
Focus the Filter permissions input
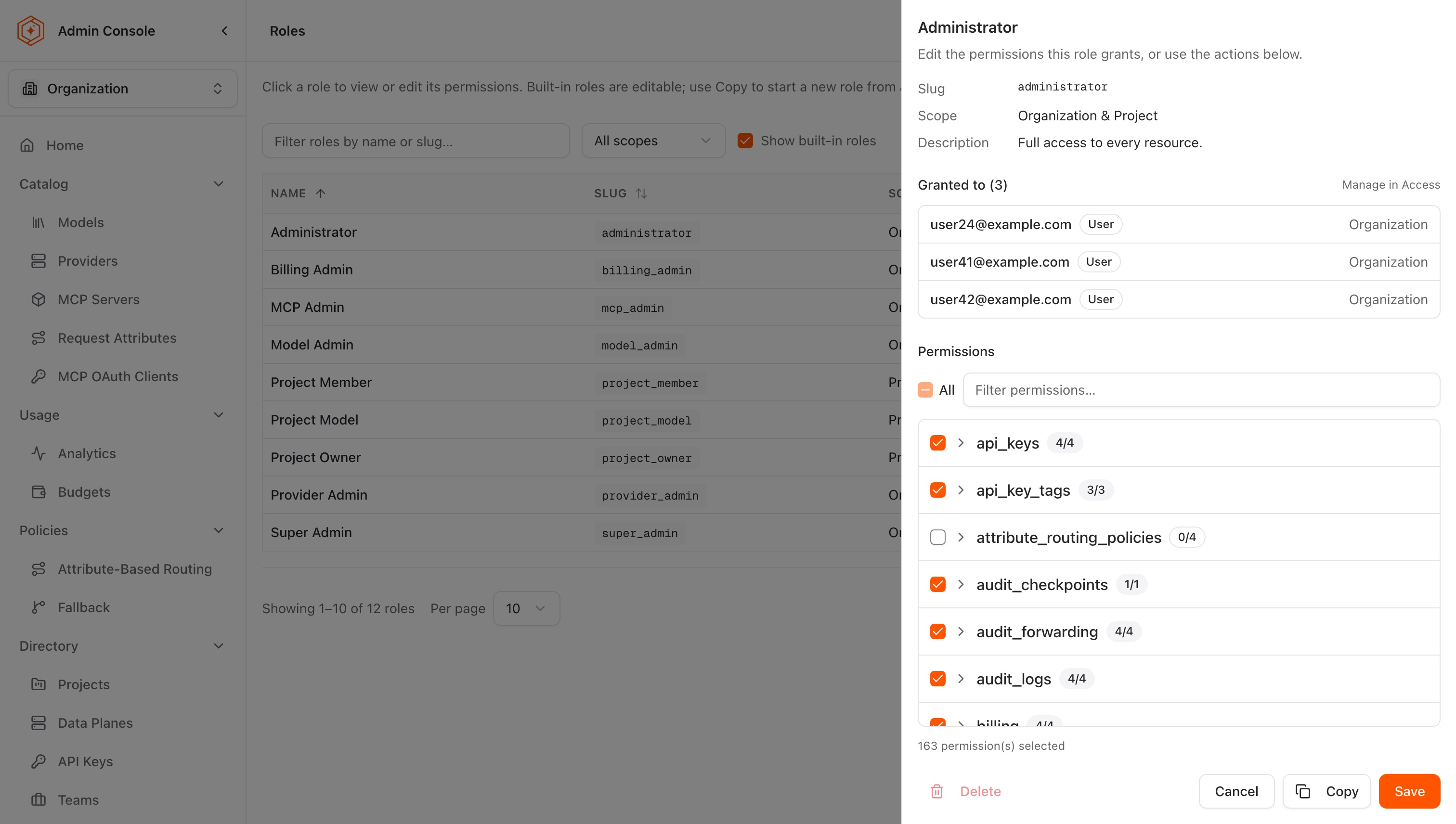pos(1201,390)
